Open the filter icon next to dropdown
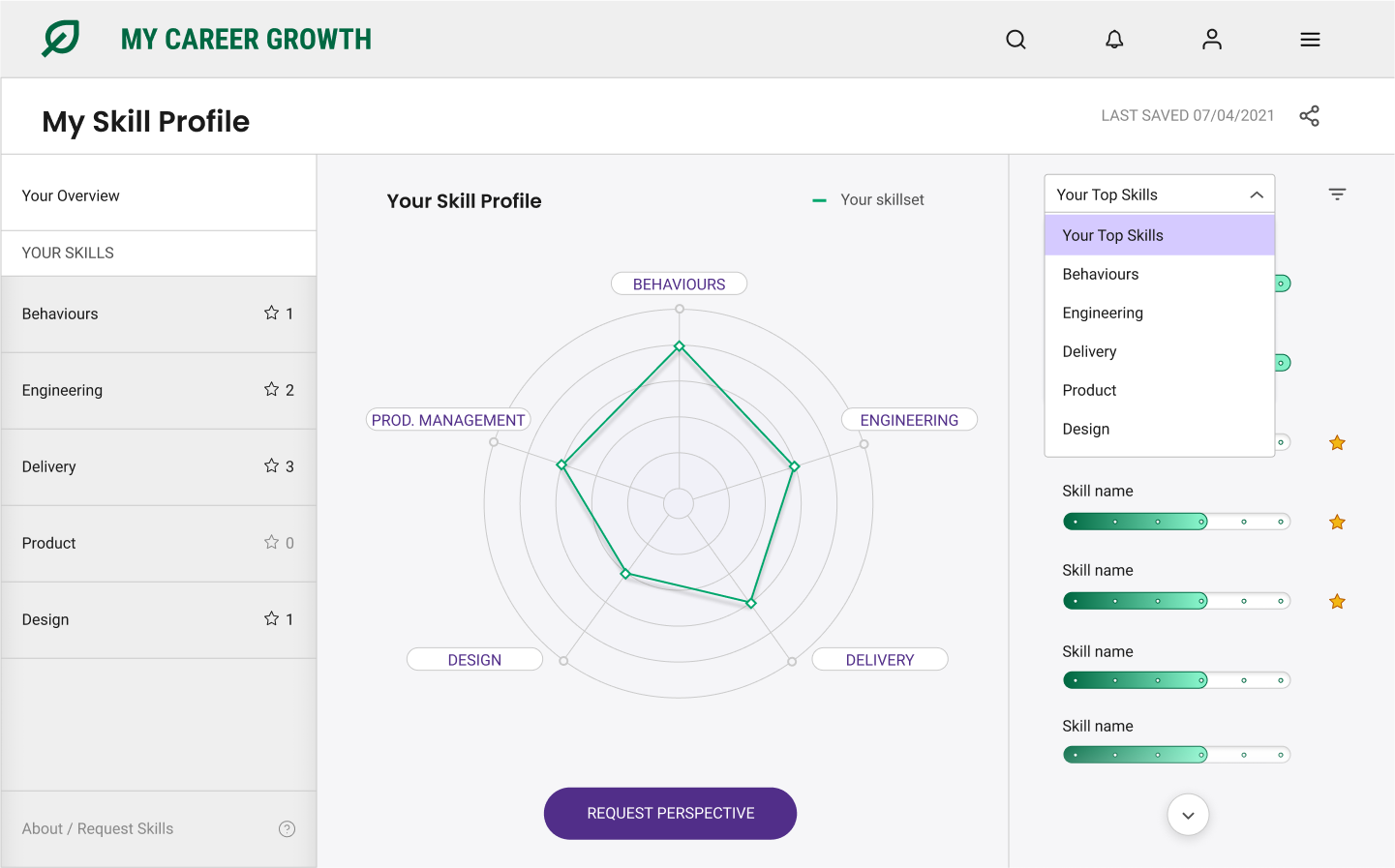1395x868 pixels. coord(1337,195)
